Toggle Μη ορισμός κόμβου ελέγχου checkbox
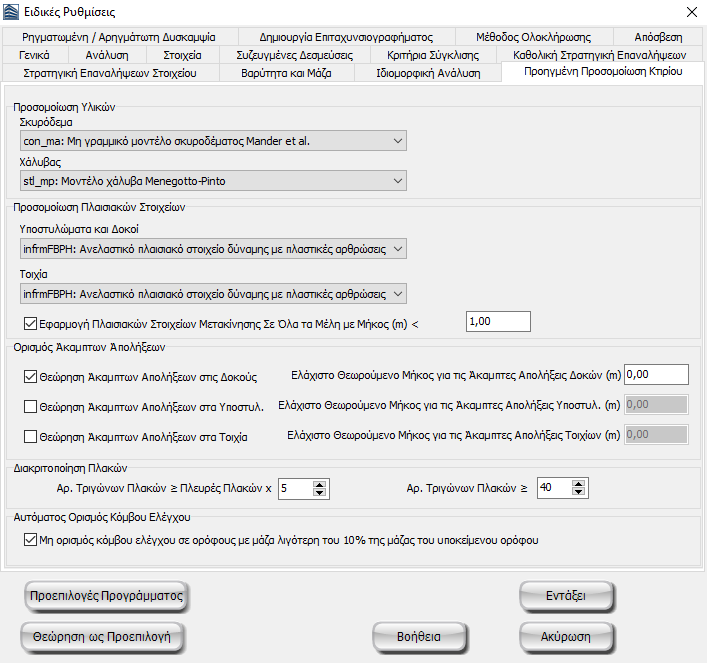 click(x=31, y=541)
